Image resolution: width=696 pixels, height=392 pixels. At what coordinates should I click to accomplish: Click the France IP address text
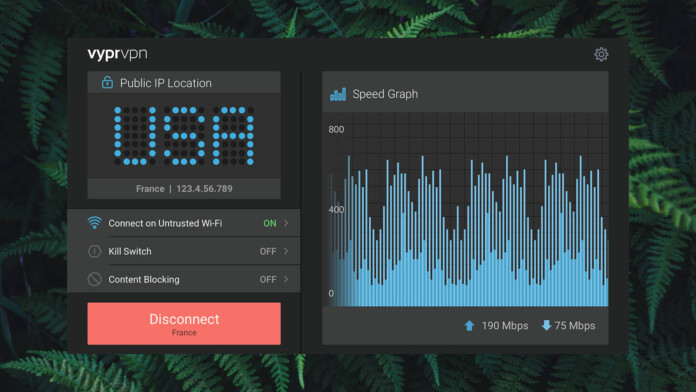184,189
